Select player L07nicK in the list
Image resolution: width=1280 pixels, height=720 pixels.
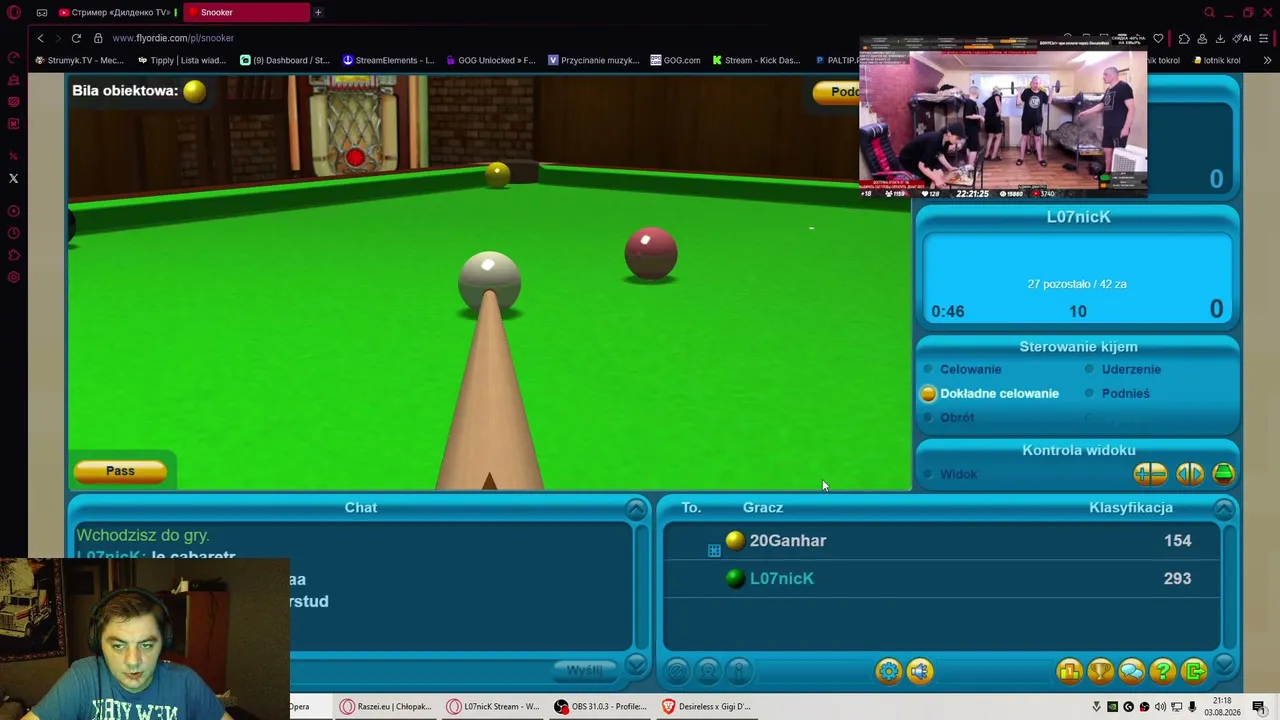tap(942, 579)
